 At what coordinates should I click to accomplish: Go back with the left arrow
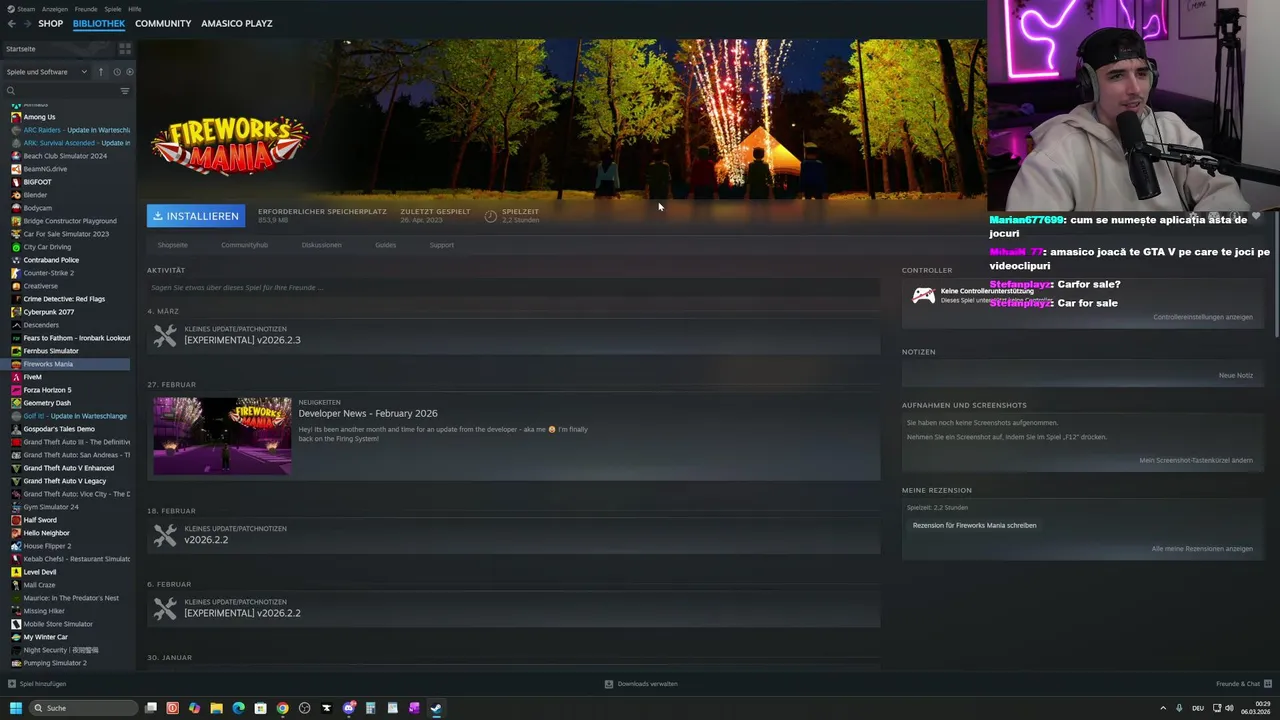[x=11, y=23]
